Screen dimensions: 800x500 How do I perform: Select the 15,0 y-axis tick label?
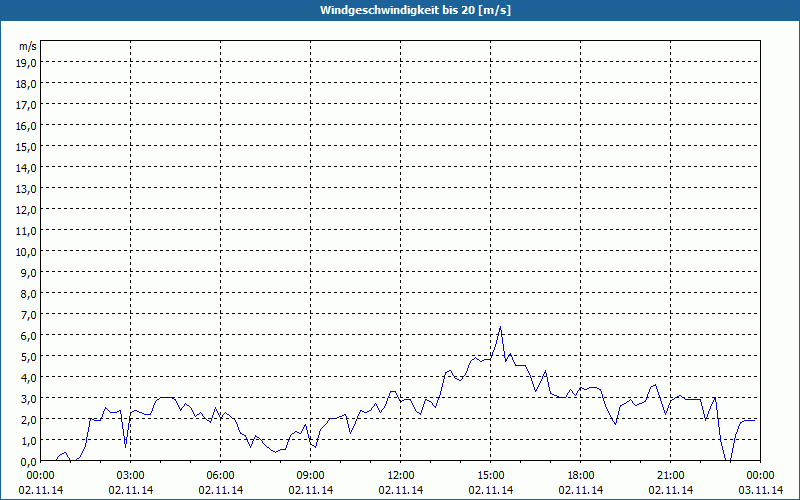(26, 146)
